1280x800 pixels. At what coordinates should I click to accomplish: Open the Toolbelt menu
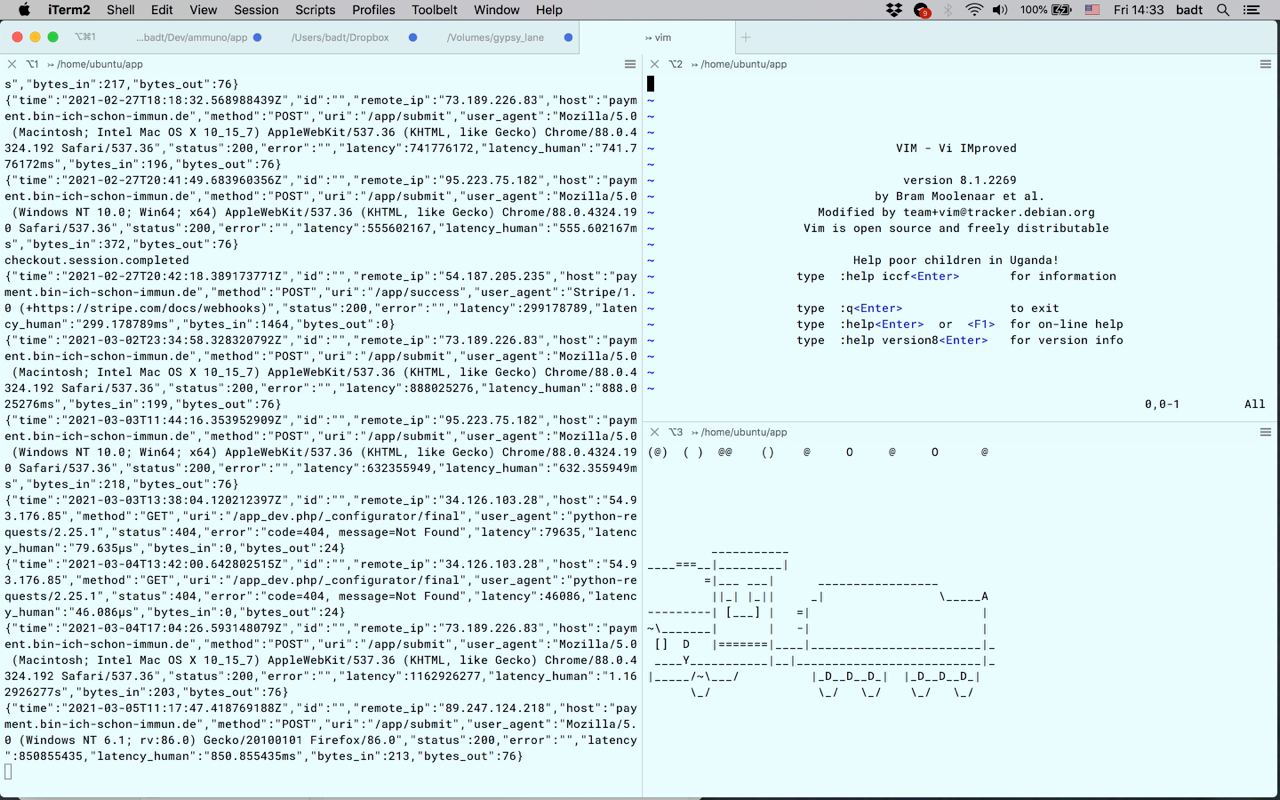(434, 9)
